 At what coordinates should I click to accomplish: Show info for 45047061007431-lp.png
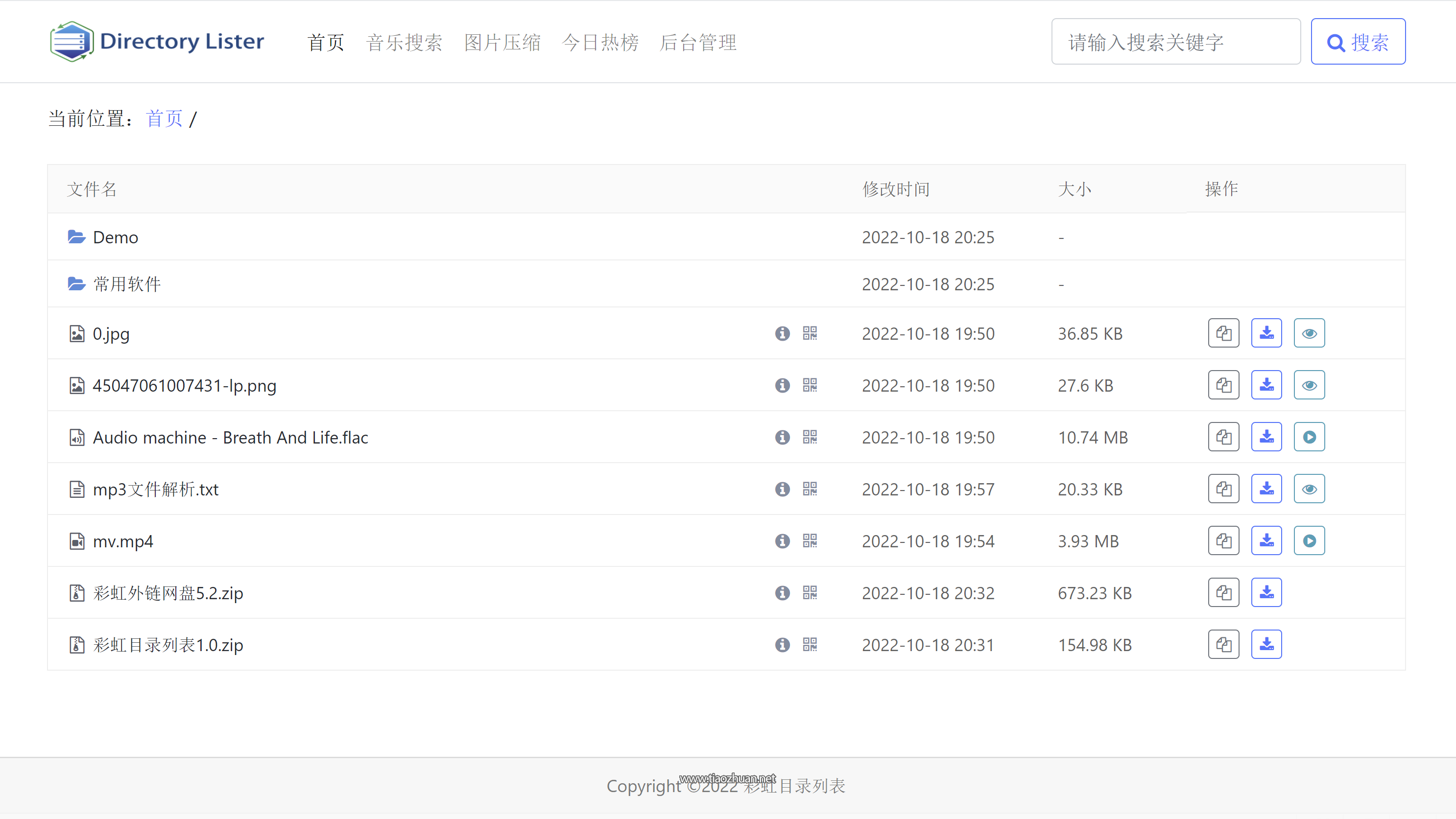click(782, 385)
